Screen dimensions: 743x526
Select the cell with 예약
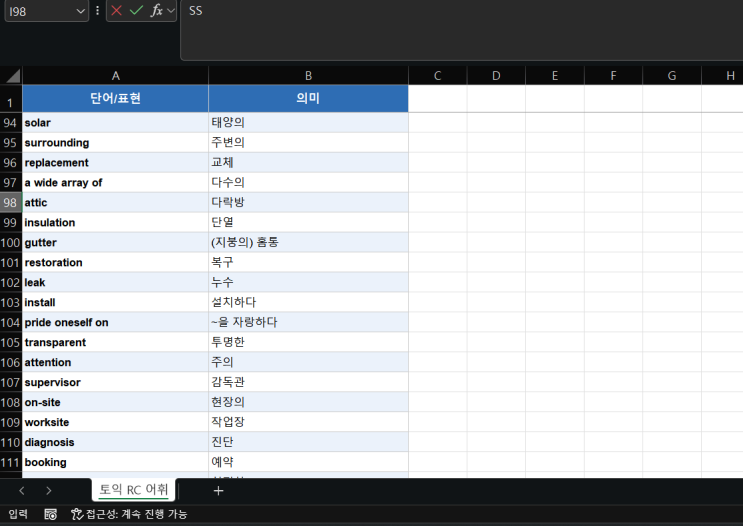[x=308, y=462]
